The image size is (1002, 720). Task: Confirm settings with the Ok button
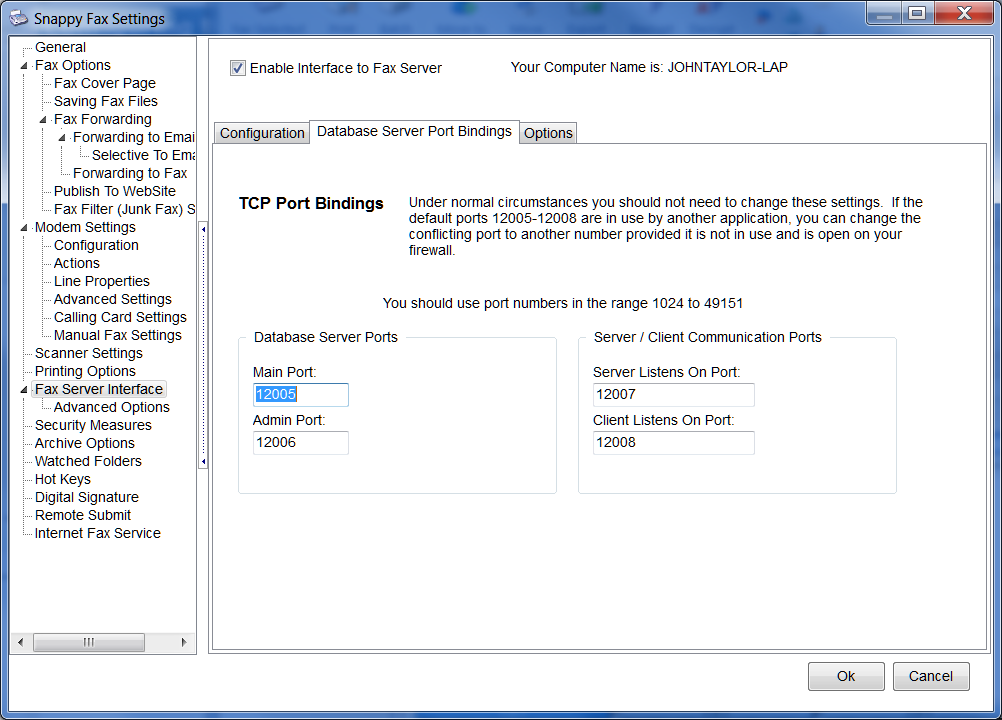[846, 676]
